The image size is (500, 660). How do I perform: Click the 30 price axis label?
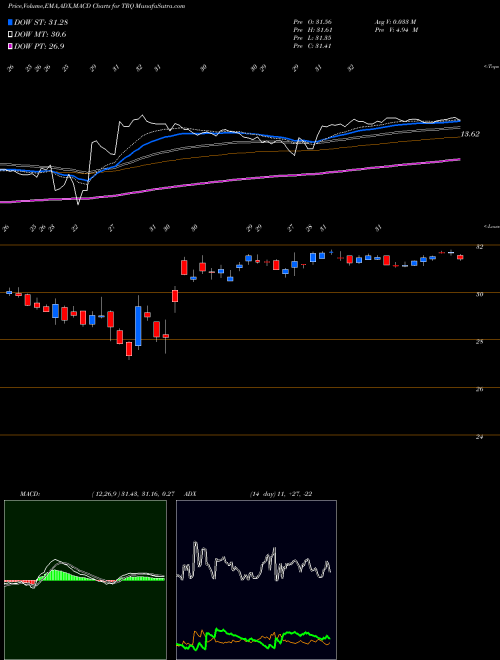point(479,294)
